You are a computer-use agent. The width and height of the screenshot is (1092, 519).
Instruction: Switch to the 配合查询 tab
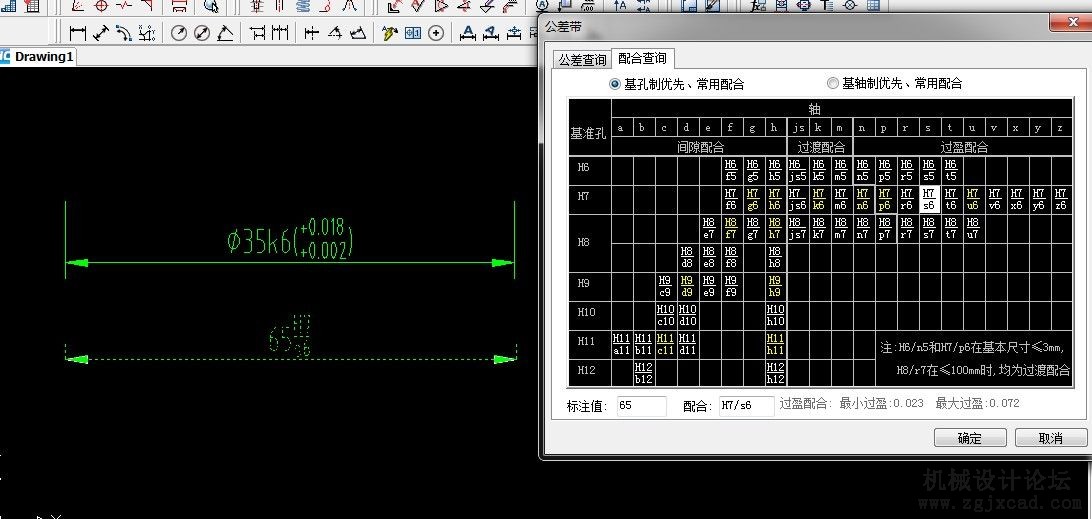[x=642, y=59]
